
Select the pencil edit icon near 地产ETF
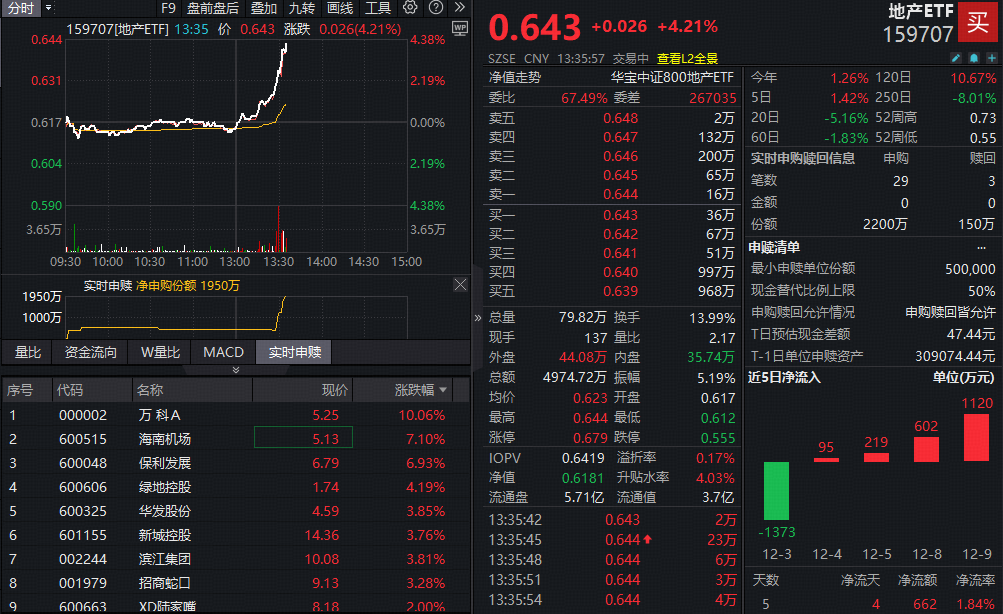coord(956,57)
